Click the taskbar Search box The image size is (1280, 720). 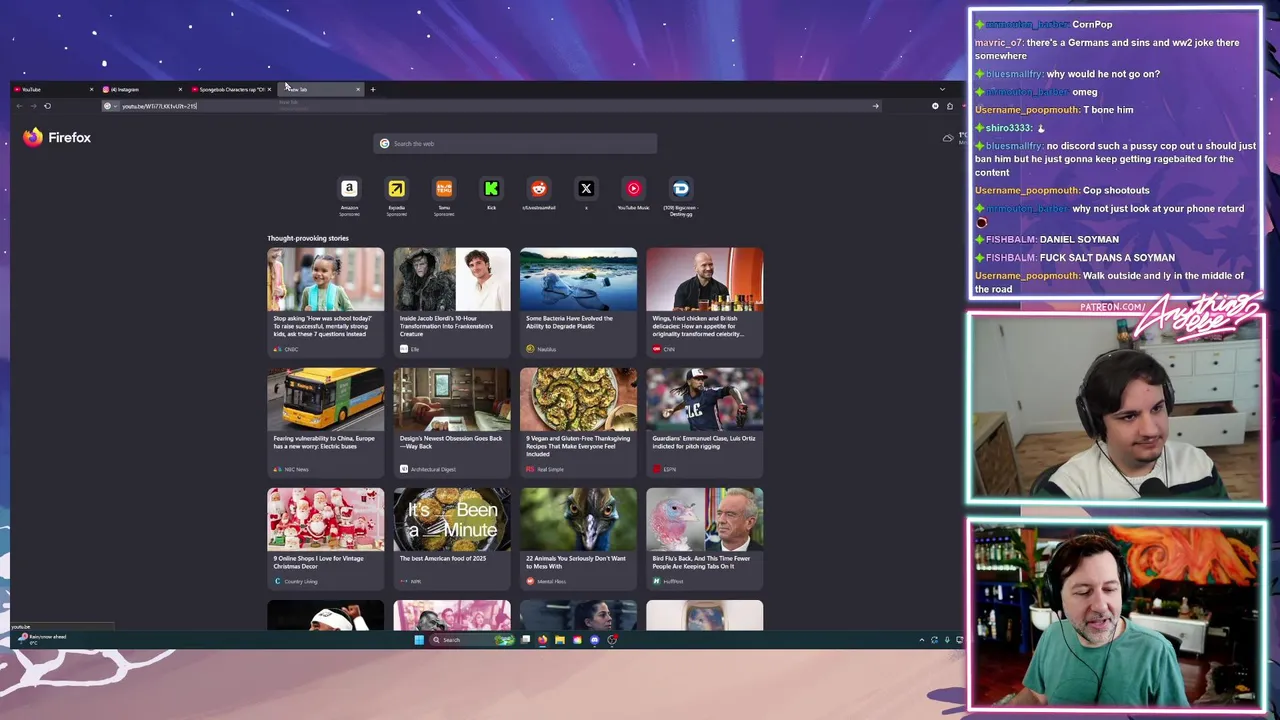pyautogui.click(x=472, y=640)
